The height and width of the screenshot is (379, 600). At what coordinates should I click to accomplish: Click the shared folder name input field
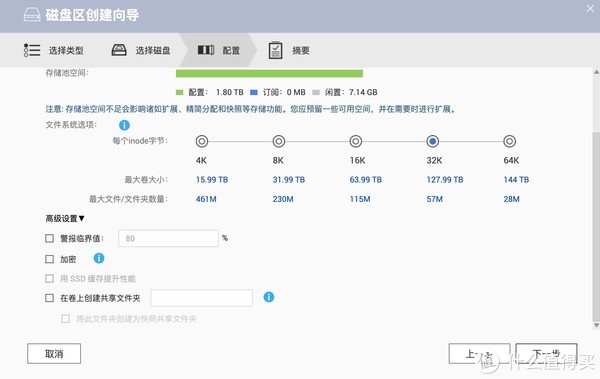(x=202, y=298)
